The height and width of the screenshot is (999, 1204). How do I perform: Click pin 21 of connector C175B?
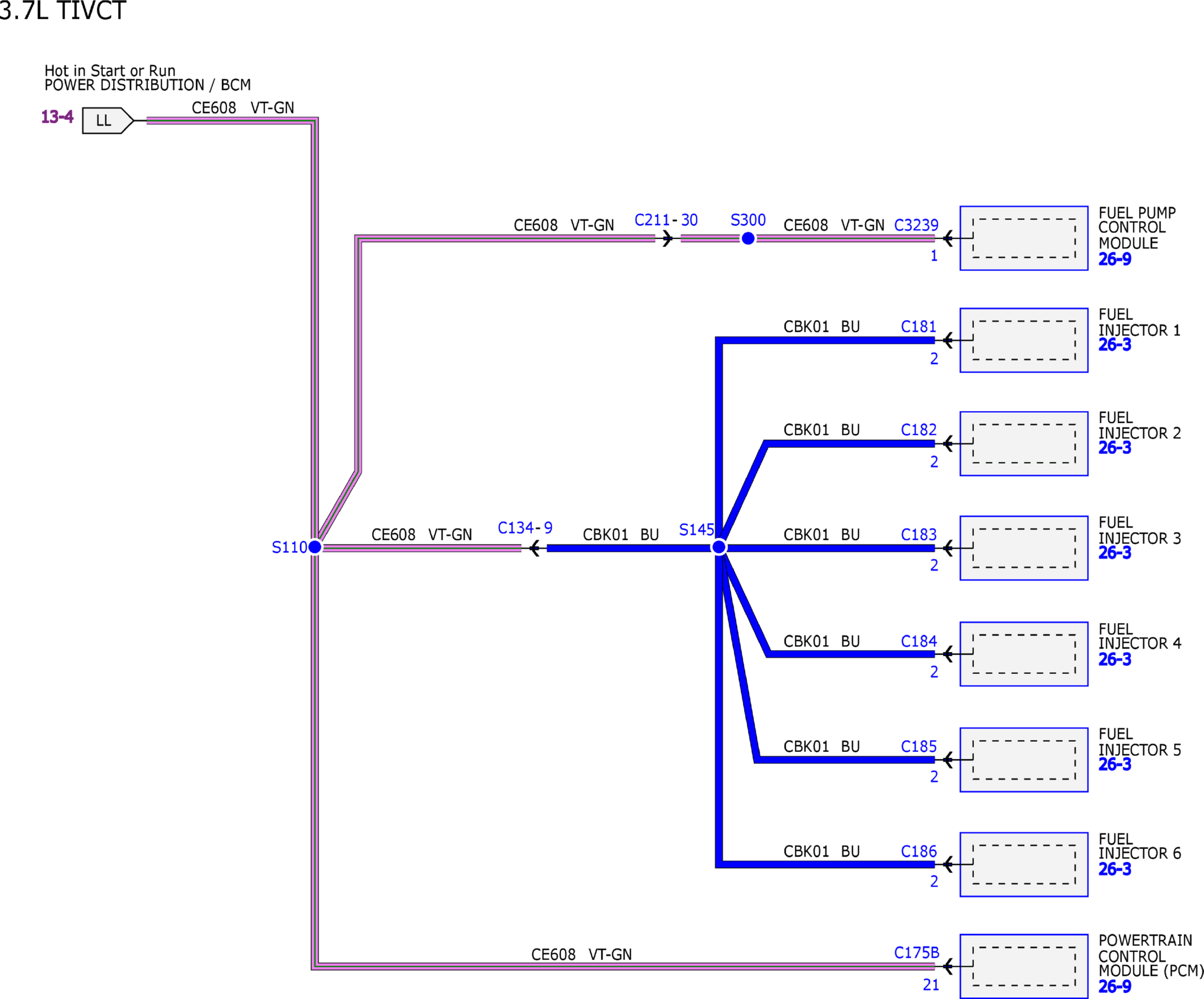[x=931, y=985]
